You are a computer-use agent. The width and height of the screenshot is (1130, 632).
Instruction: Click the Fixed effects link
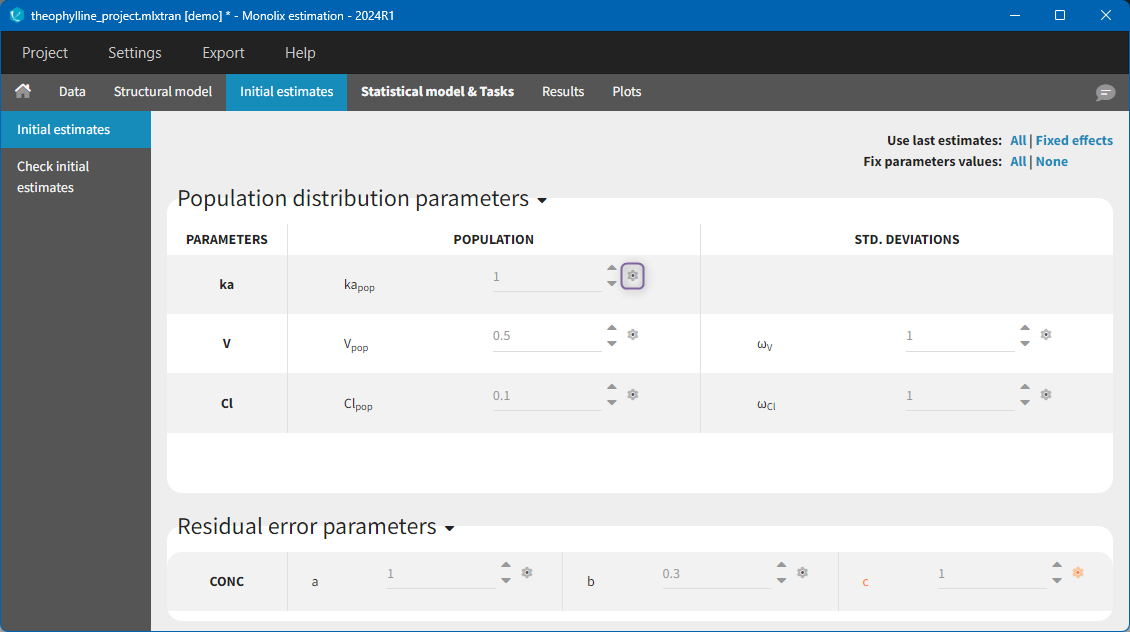1074,141
